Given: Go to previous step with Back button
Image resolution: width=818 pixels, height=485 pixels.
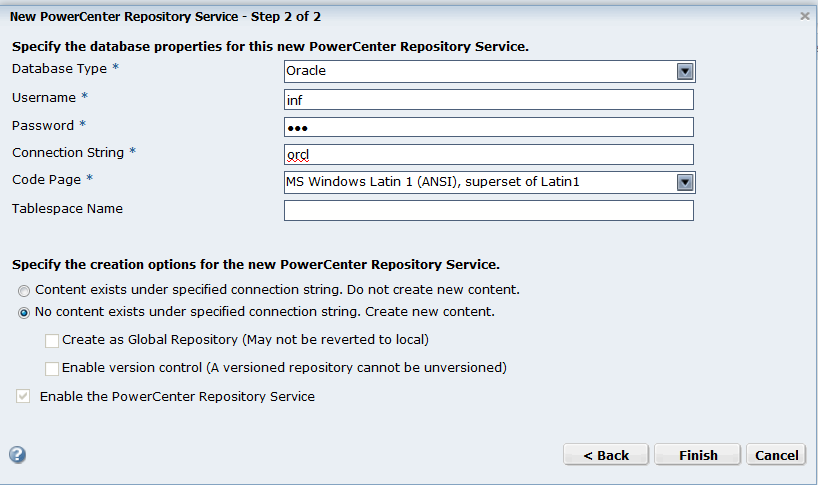Looking at the screenshot, I should click(x=606, y=455).
